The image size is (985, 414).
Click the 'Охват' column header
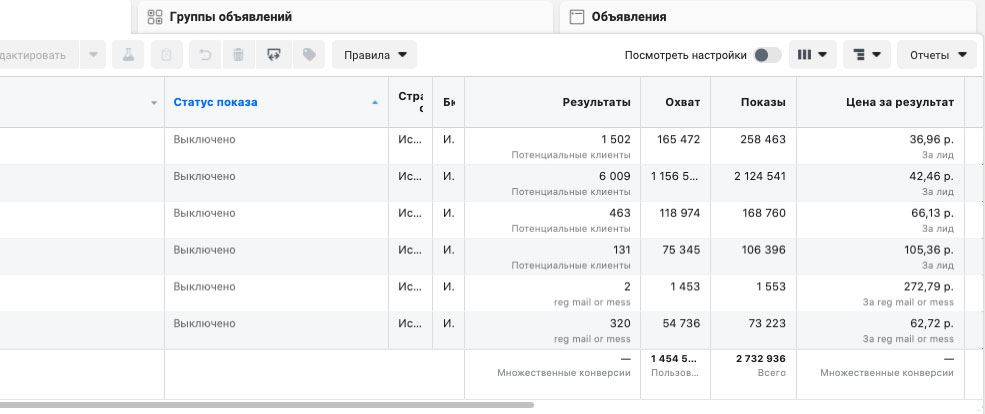[682, 102]
